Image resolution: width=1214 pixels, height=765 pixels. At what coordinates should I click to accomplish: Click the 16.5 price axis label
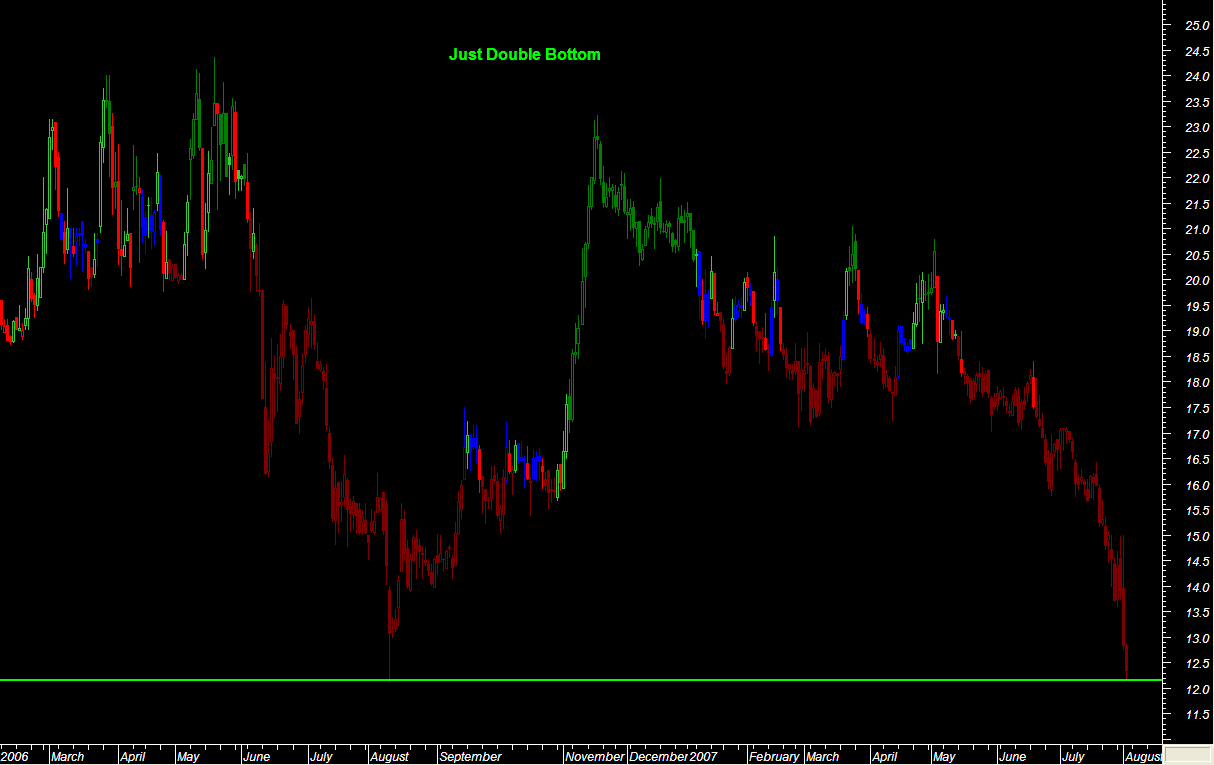1198,460
